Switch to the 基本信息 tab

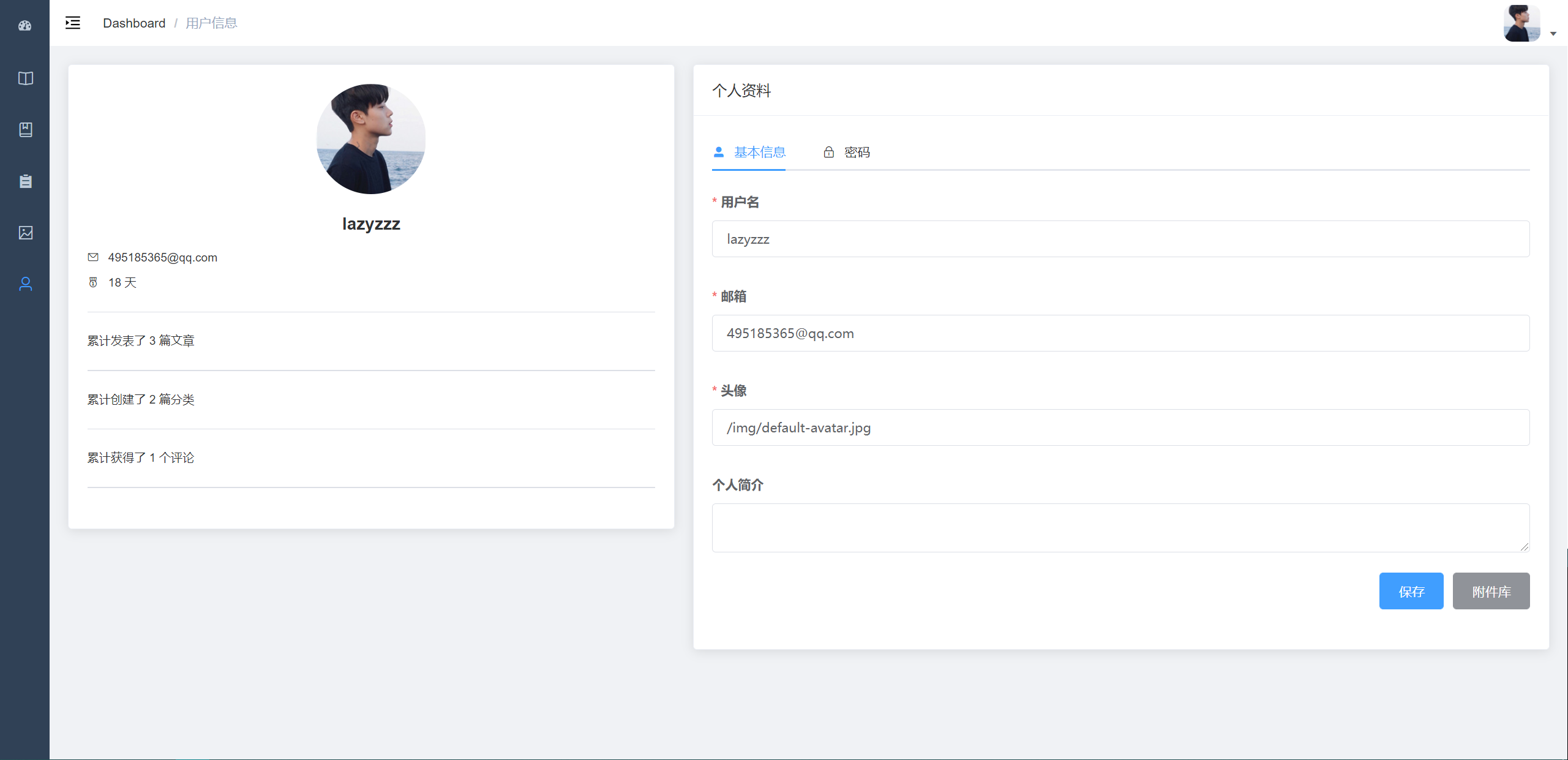tap(749, 152)
